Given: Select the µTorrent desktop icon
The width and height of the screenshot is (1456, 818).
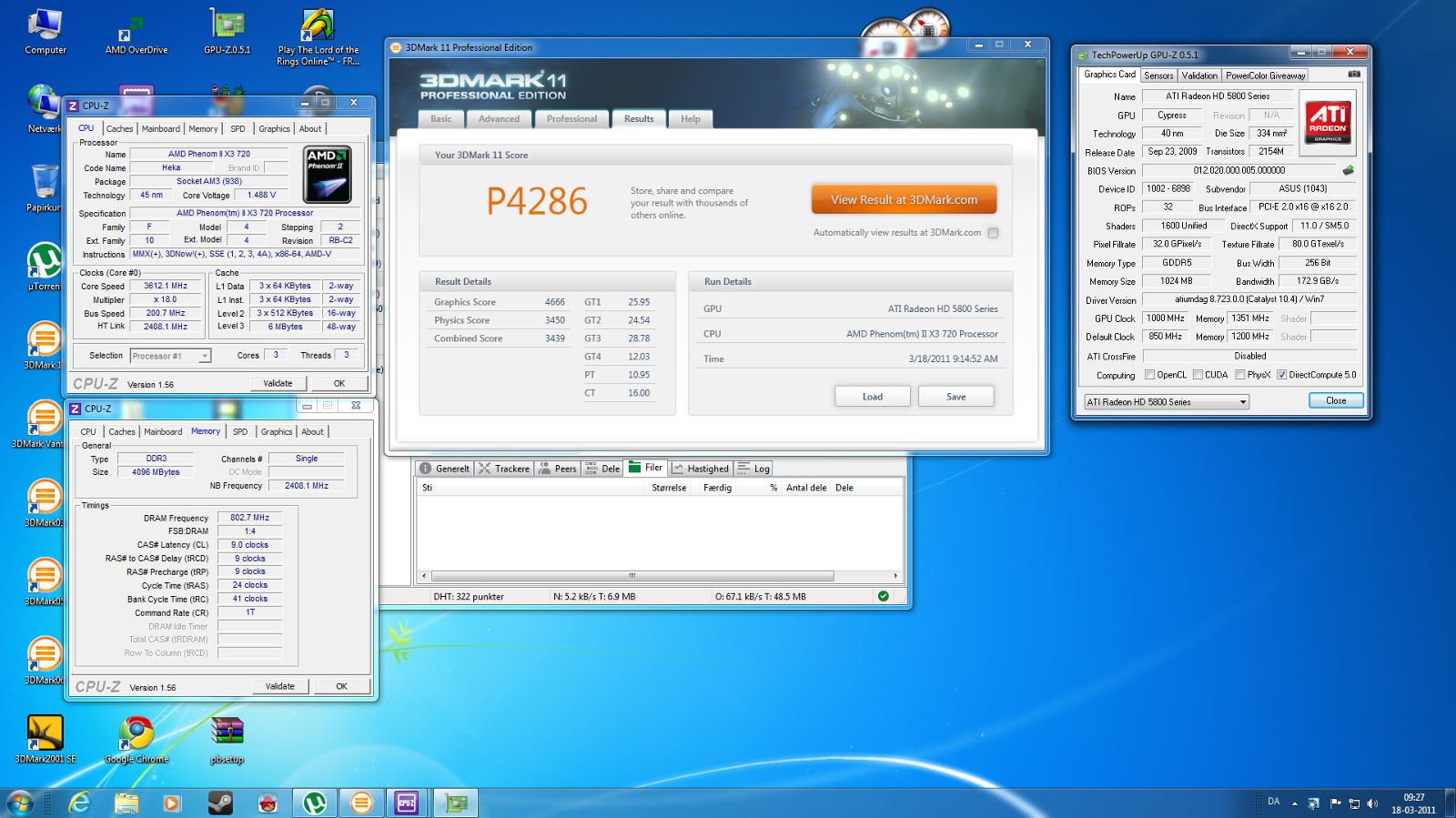Looking at the screenshot, I should click(x=44, y=267).
